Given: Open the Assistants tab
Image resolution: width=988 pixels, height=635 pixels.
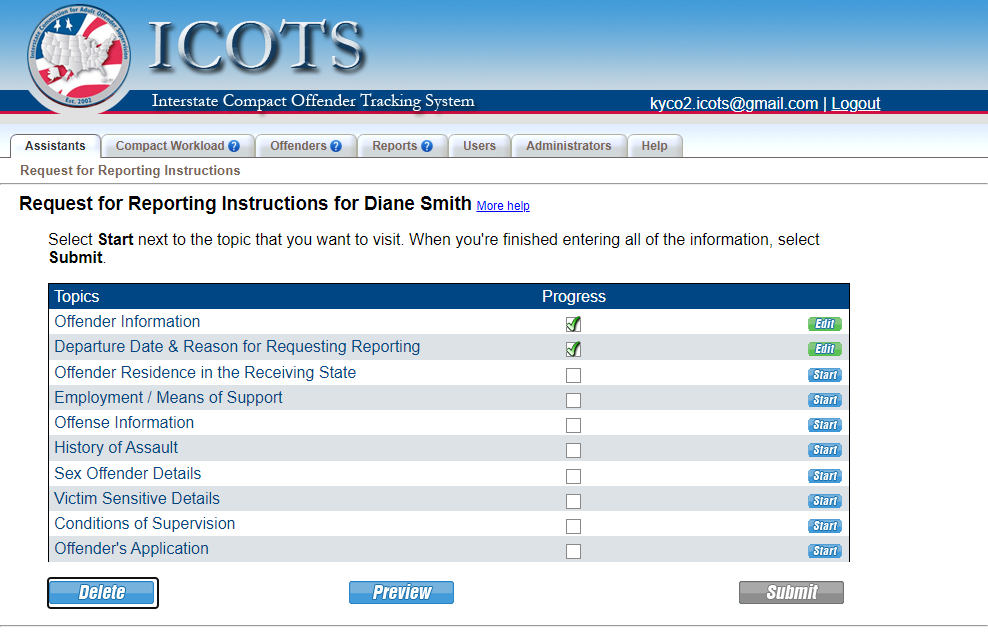Looking at the screenshot, I should (55, 146).
